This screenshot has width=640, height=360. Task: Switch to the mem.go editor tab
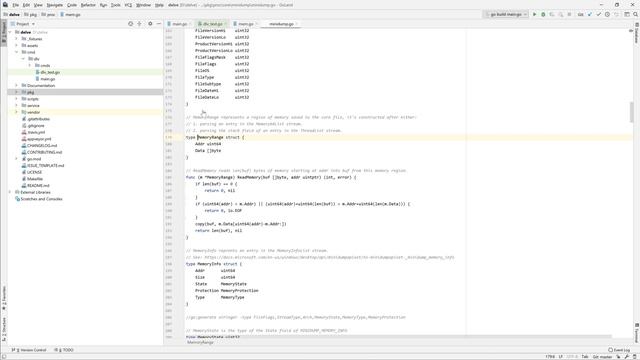click(x=246, y=24)
